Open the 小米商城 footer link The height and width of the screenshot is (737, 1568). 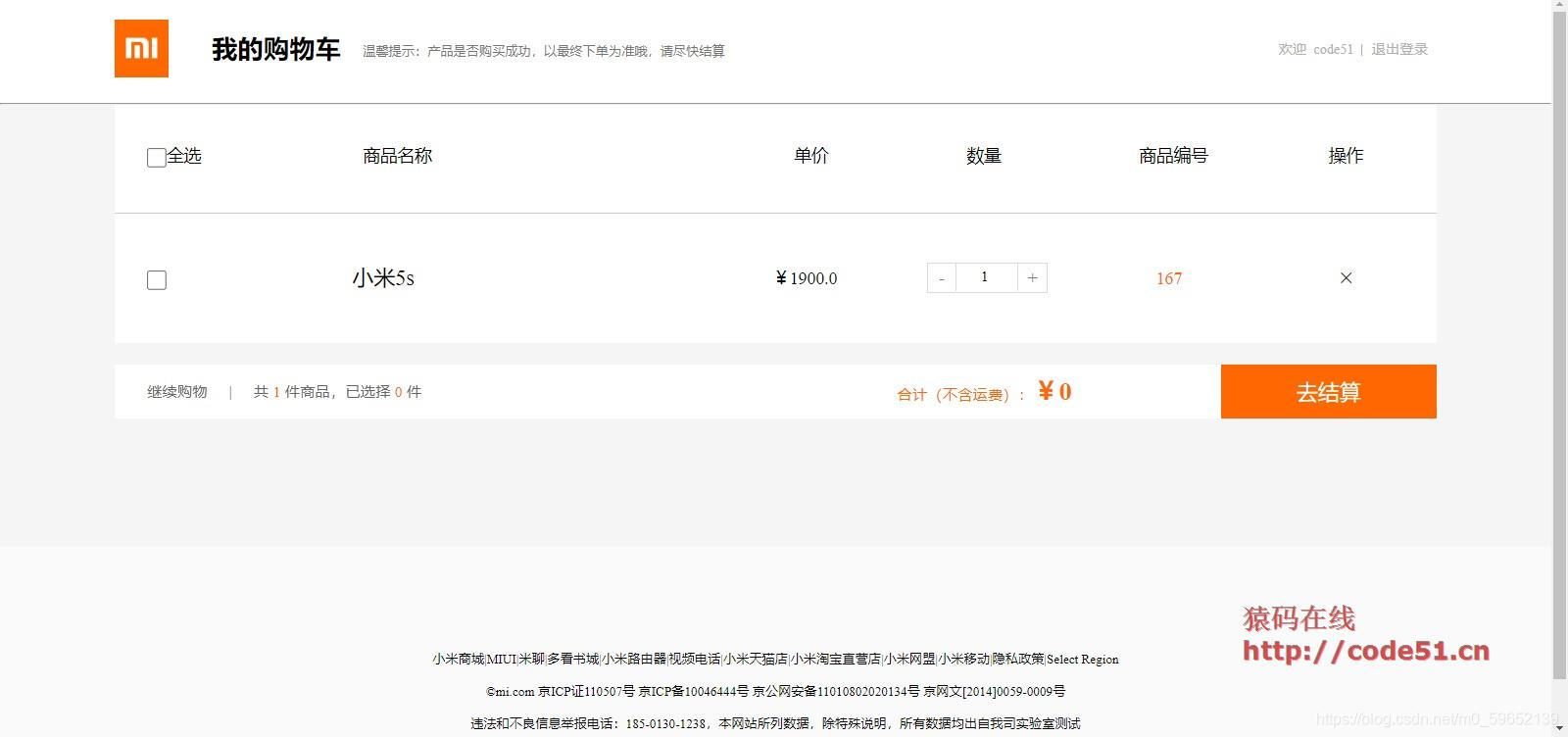pos(459,659)
